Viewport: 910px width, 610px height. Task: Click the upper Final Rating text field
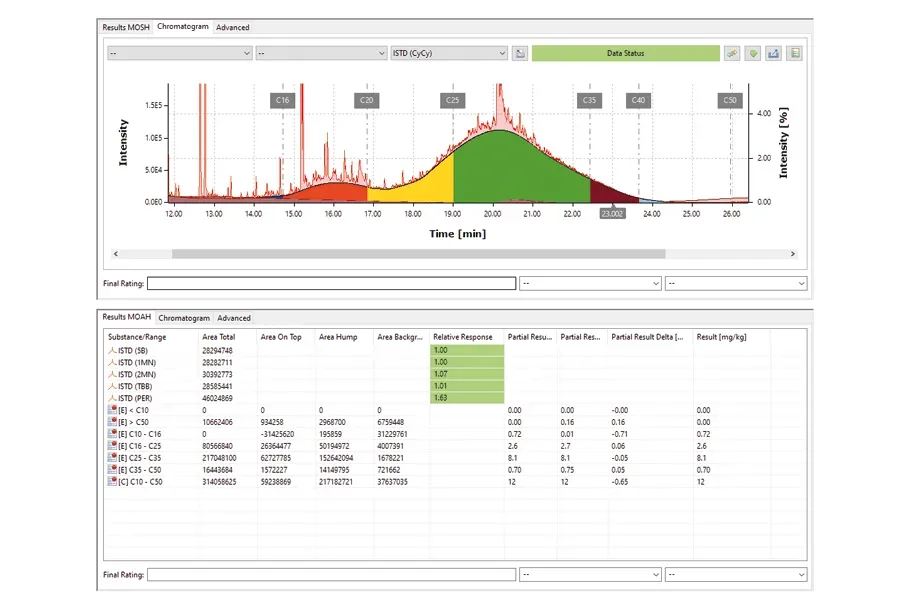[331, 284]
